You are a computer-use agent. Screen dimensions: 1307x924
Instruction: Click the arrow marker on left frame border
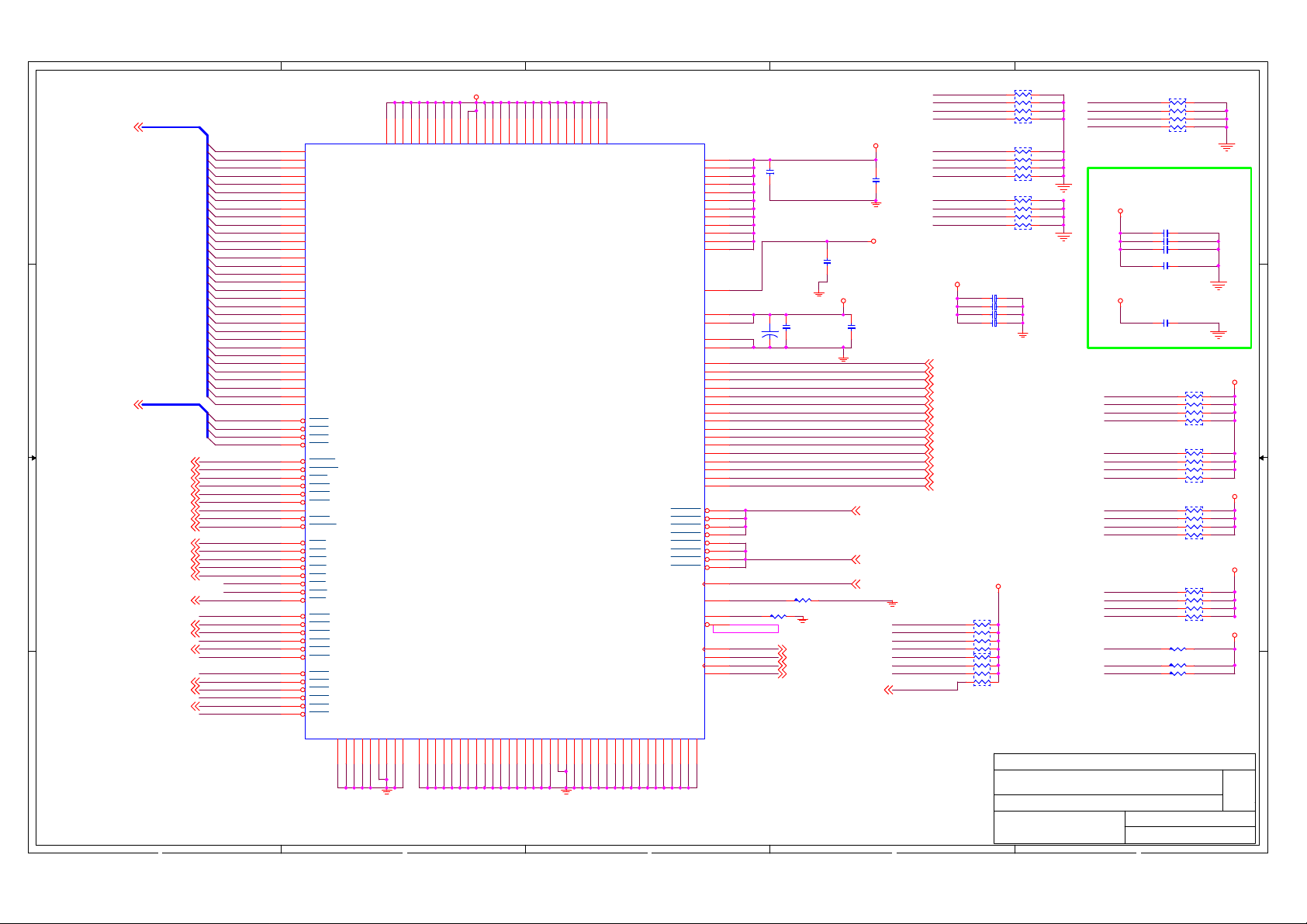(33, 458)
